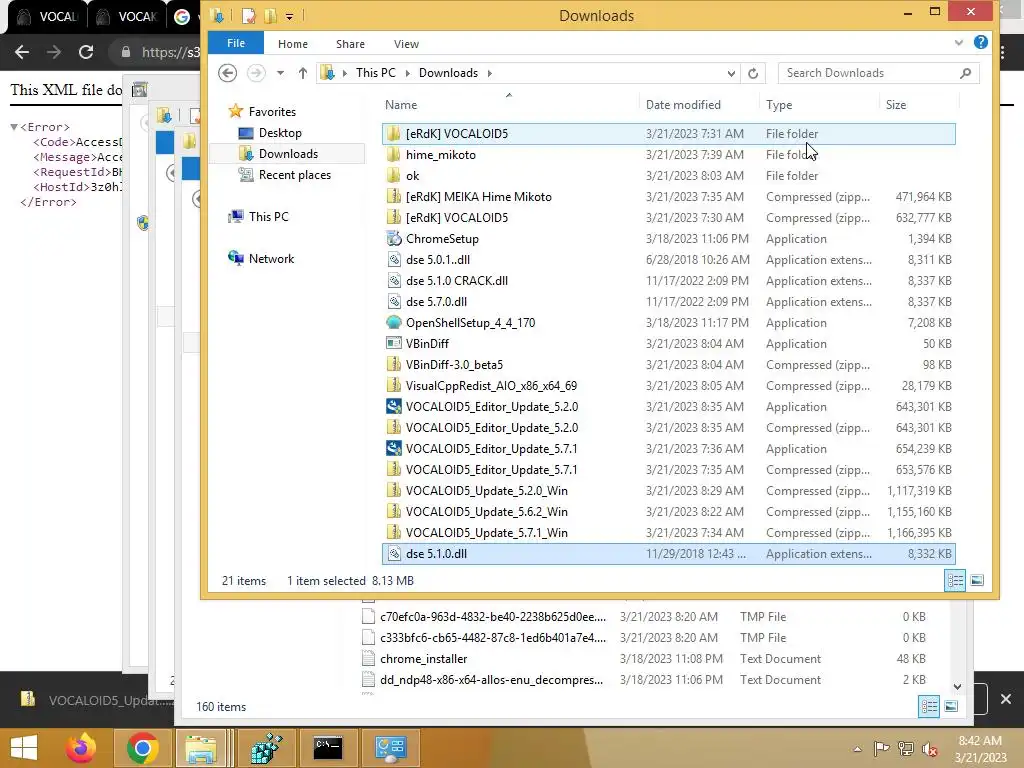This screenshot has height=768, width=1024.
Task: Open Command Prompt from the taskbar
Action: click(x=328, y=748)
